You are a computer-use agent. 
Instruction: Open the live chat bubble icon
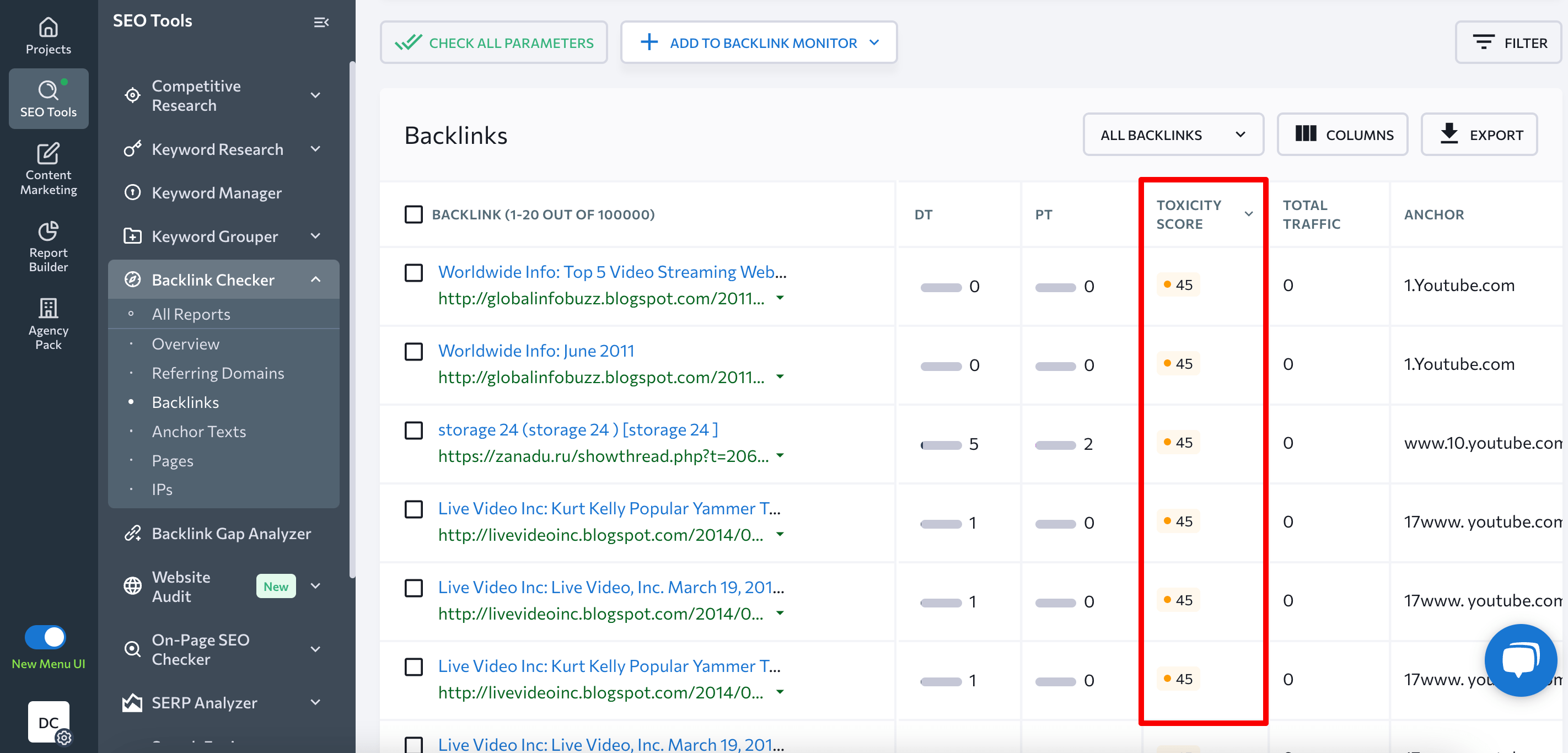[x=1520, y=659]
